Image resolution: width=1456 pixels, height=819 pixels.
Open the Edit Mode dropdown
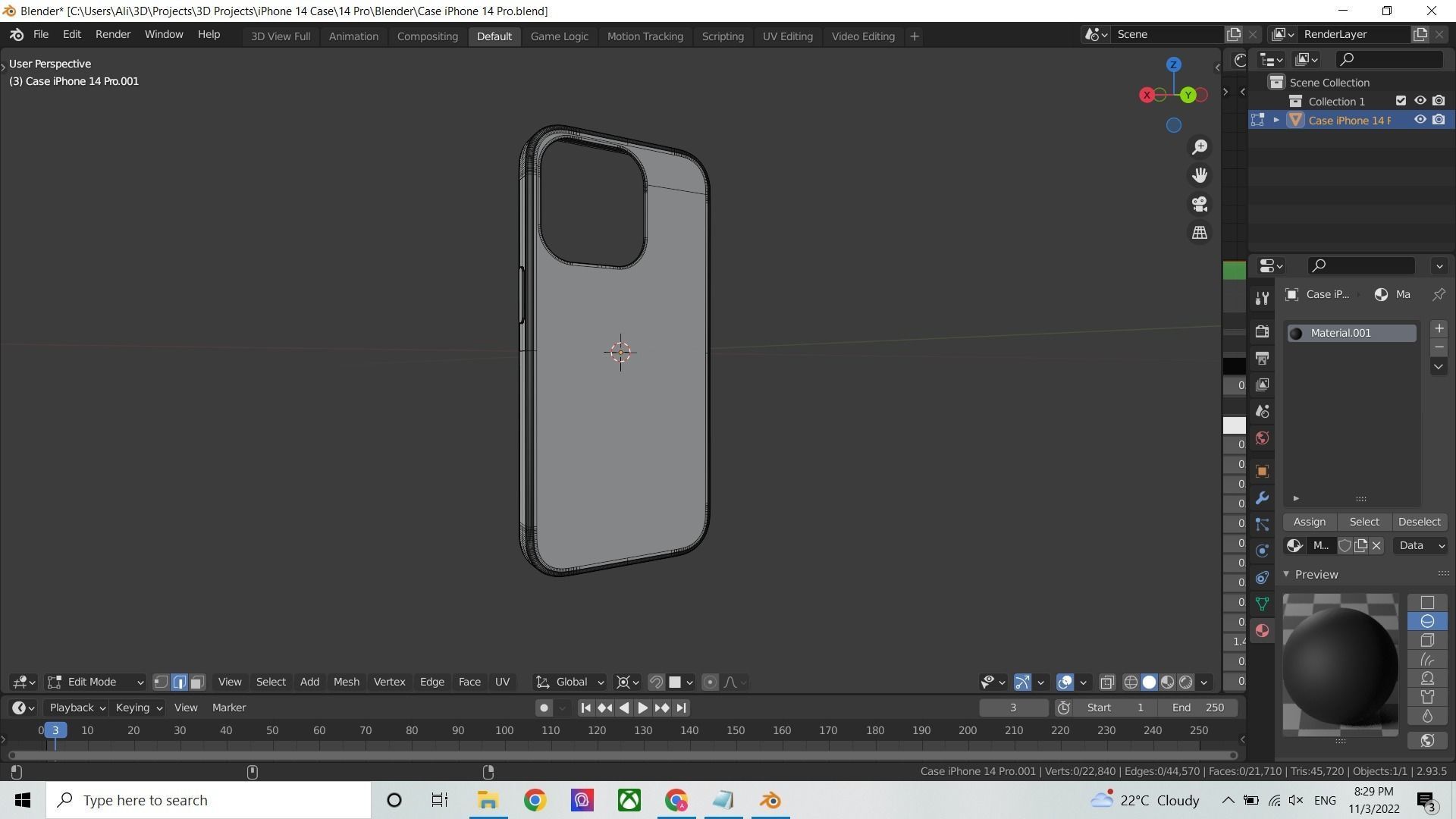coord(96,682)
